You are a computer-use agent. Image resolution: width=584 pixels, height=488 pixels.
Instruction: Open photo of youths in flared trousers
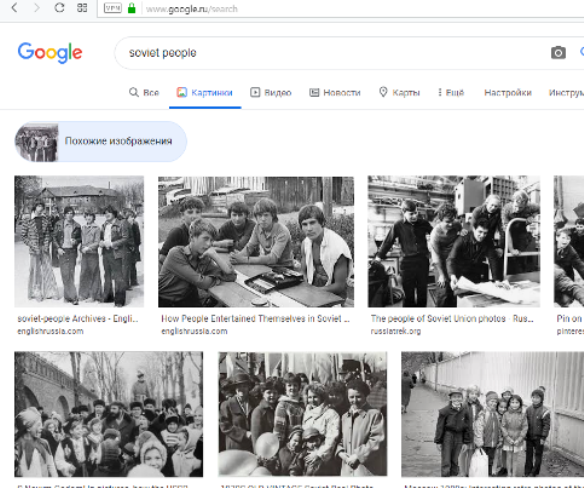click(79, 241)
